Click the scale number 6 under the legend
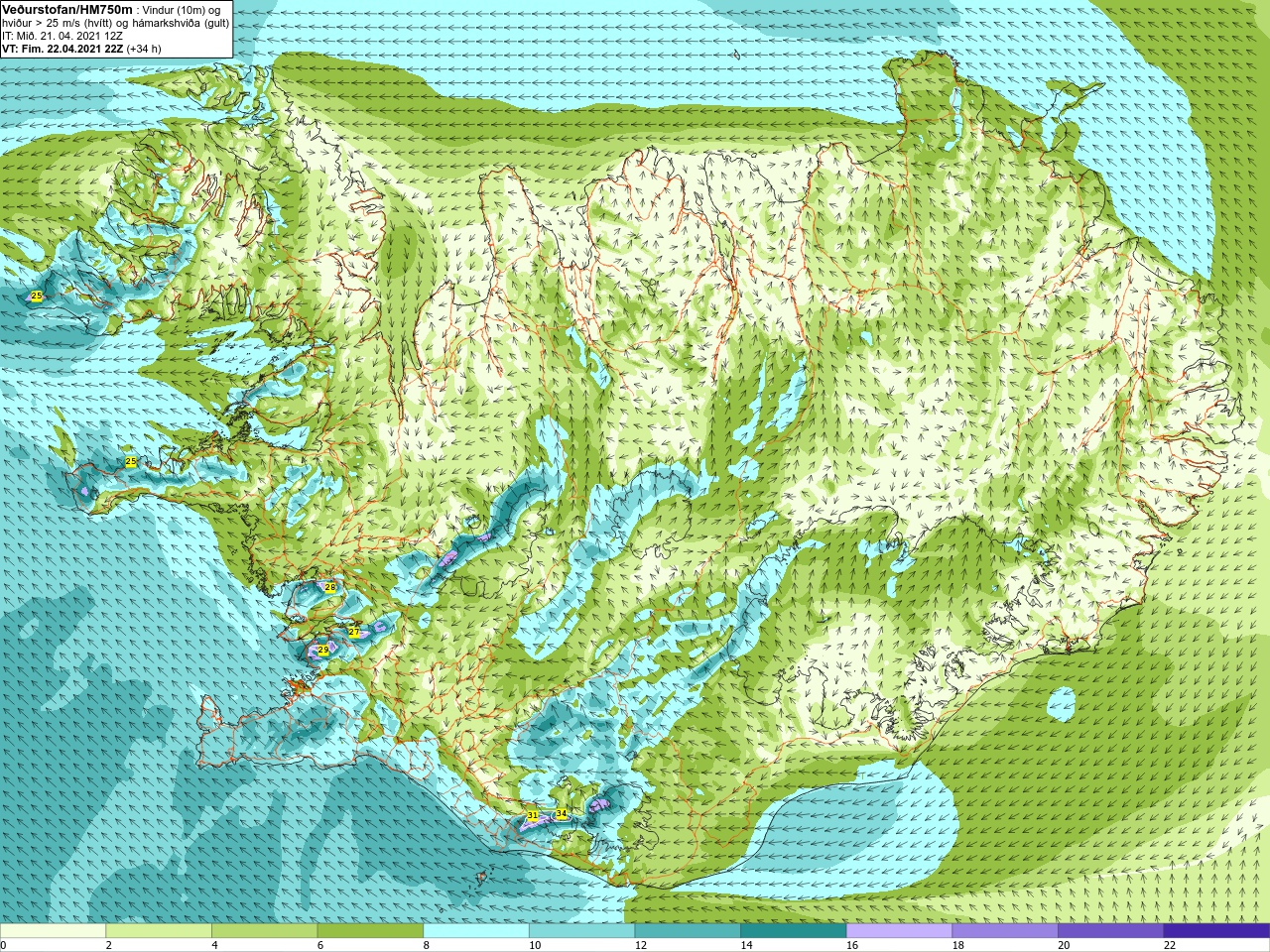Image resolution: width=1270 pixels, height=952 pixels. point(320,945)
